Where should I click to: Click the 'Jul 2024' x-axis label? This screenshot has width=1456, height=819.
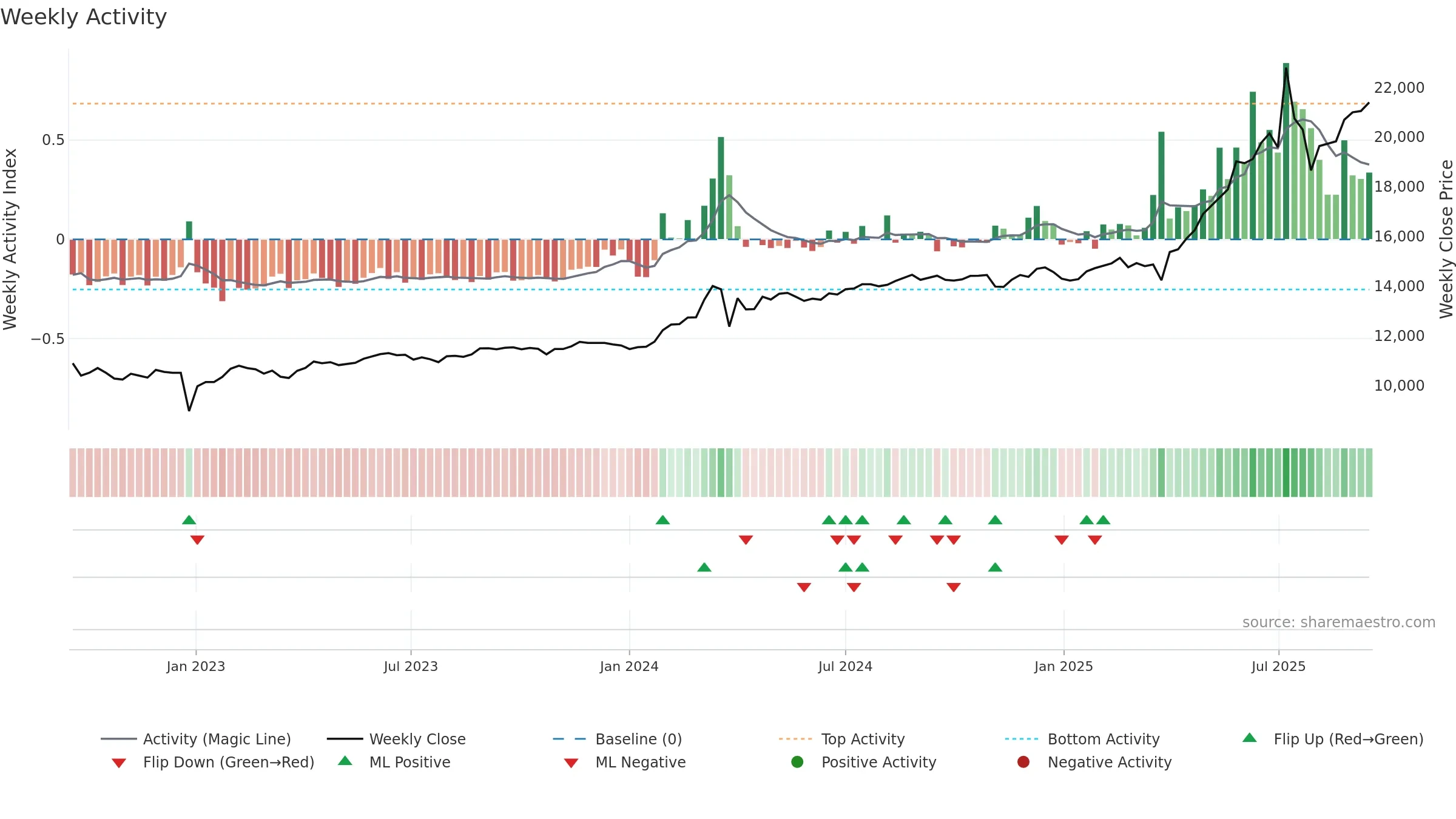(845, 667)
